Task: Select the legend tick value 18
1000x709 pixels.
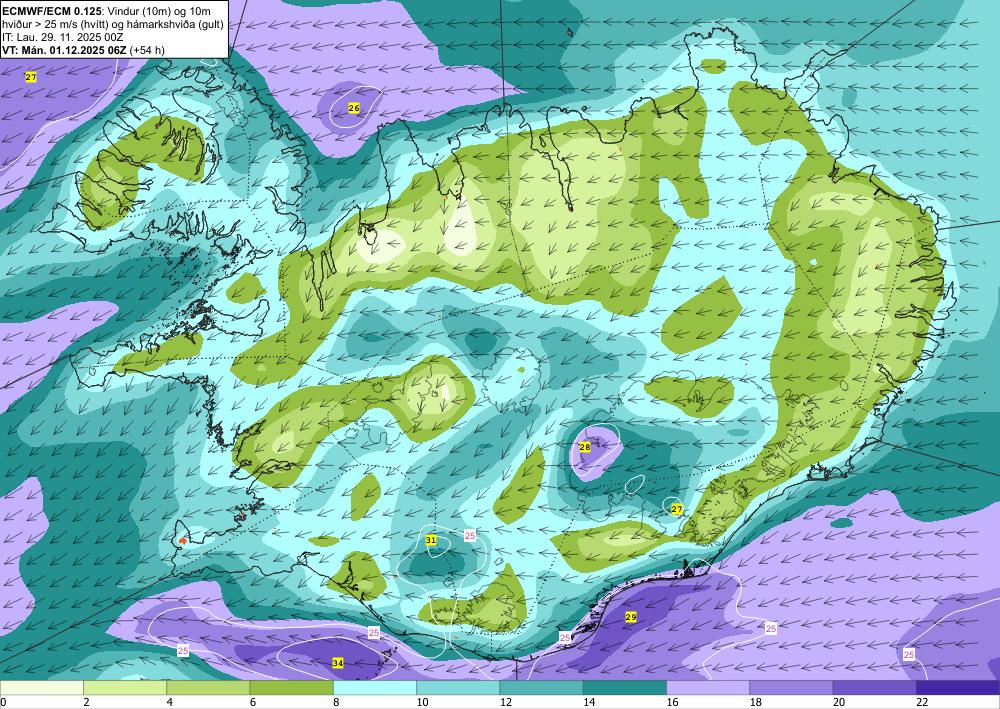Action: pyautogui.click(x=755, y=702)
